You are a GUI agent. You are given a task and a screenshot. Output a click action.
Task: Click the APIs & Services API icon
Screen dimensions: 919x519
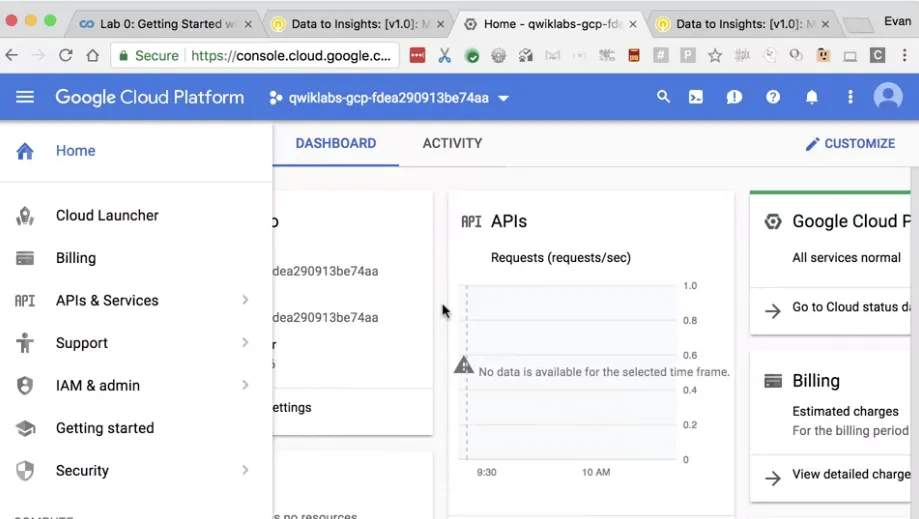pyautogui.click(x=25, y=301)
